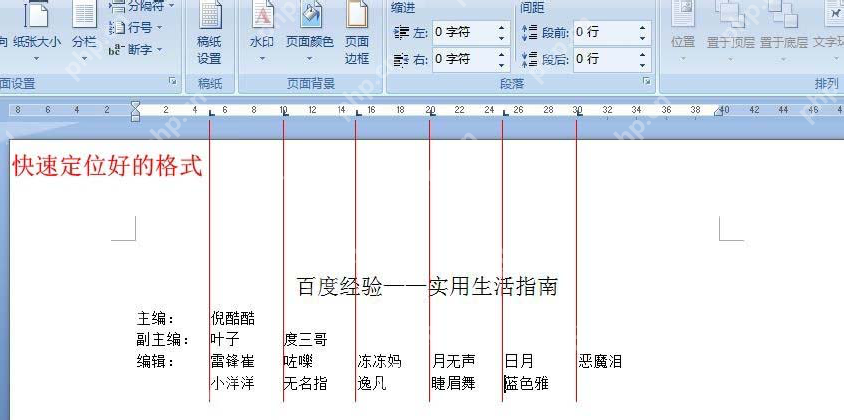Click the 置于顶层 bring to front button
Image resolution: width=844 pixels, height=420 pixels.
tap(730, 32)
